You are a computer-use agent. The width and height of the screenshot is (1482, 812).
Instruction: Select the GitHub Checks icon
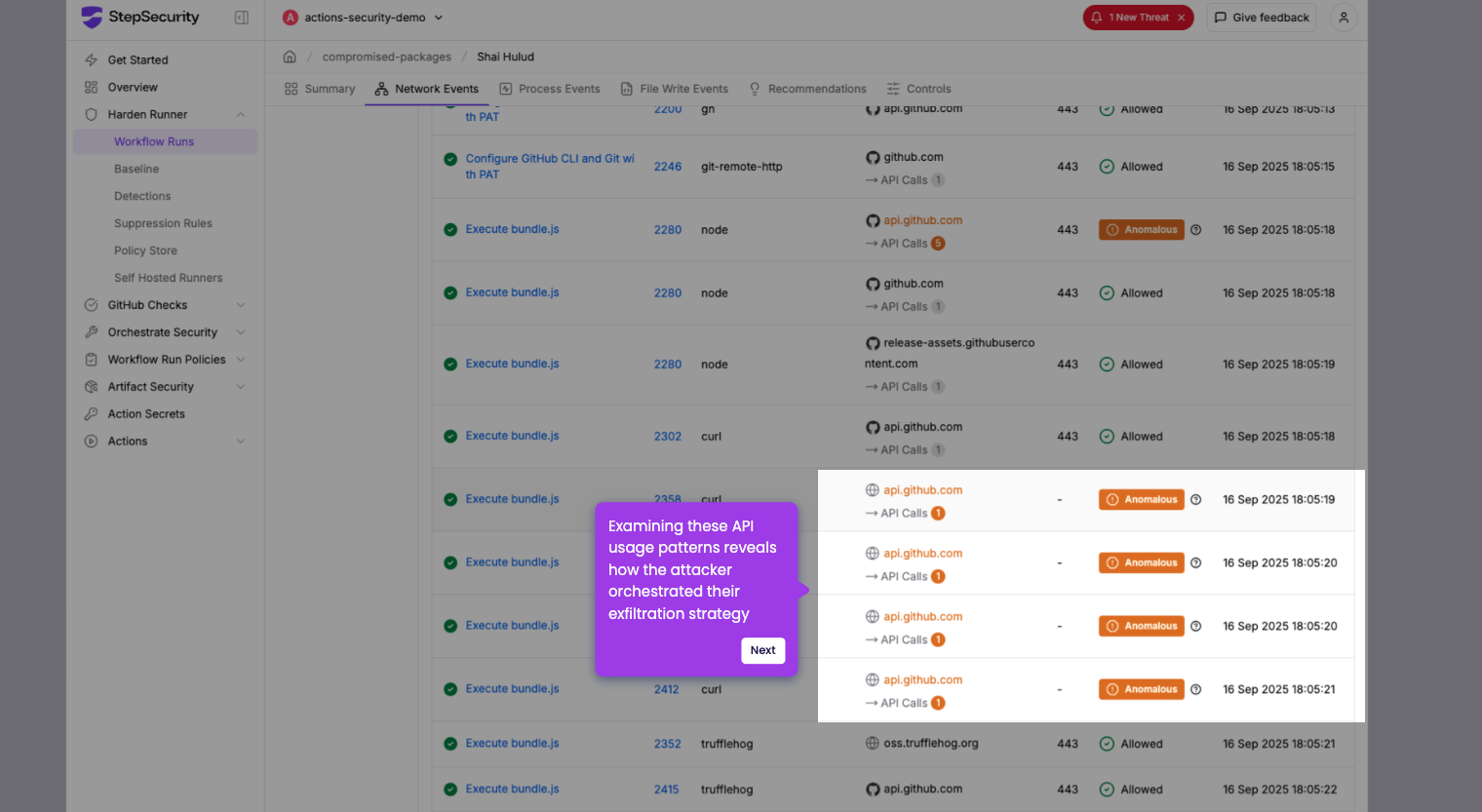90,304
